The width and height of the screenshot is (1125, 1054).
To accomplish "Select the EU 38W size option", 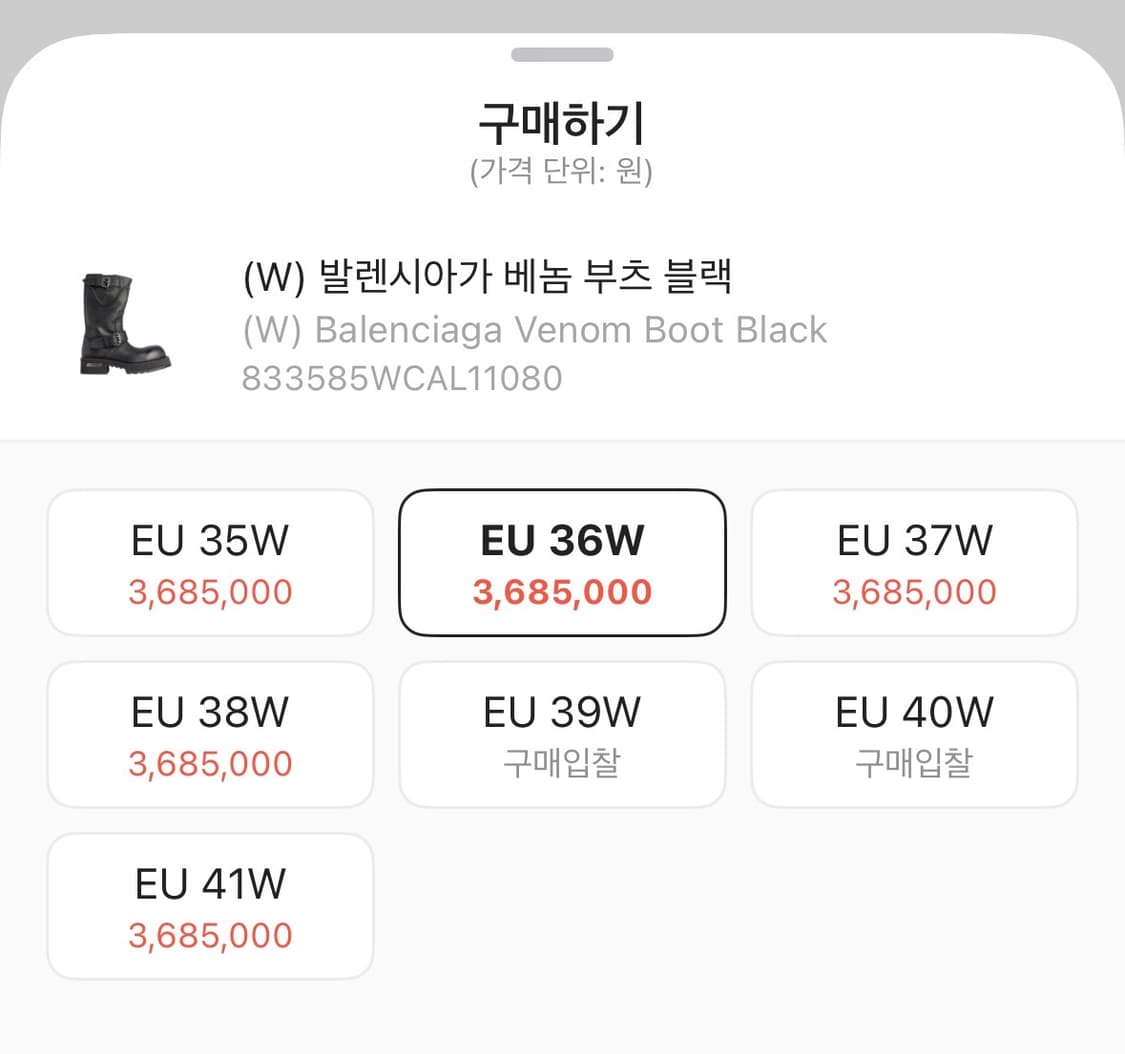I will click(x=209, y=733).
